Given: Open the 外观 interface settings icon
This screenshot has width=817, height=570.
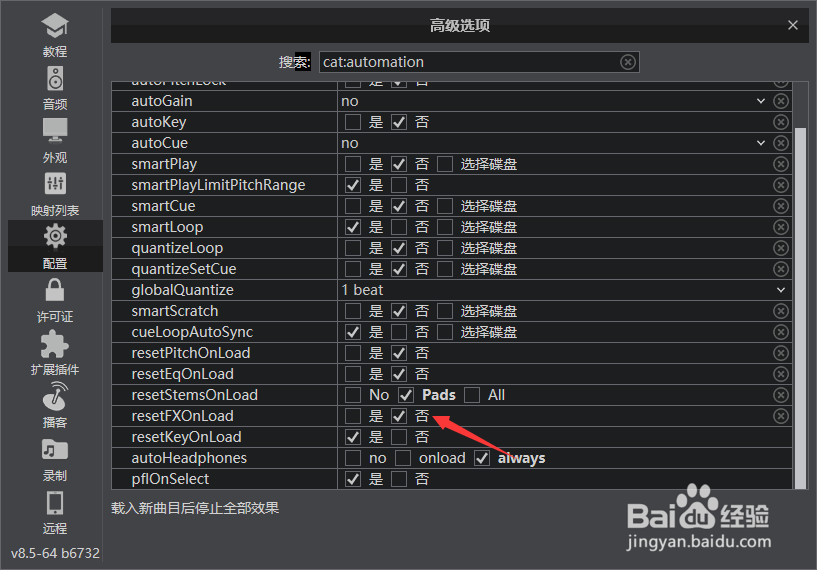Looking at the screenshot, I should pos(55,130).
